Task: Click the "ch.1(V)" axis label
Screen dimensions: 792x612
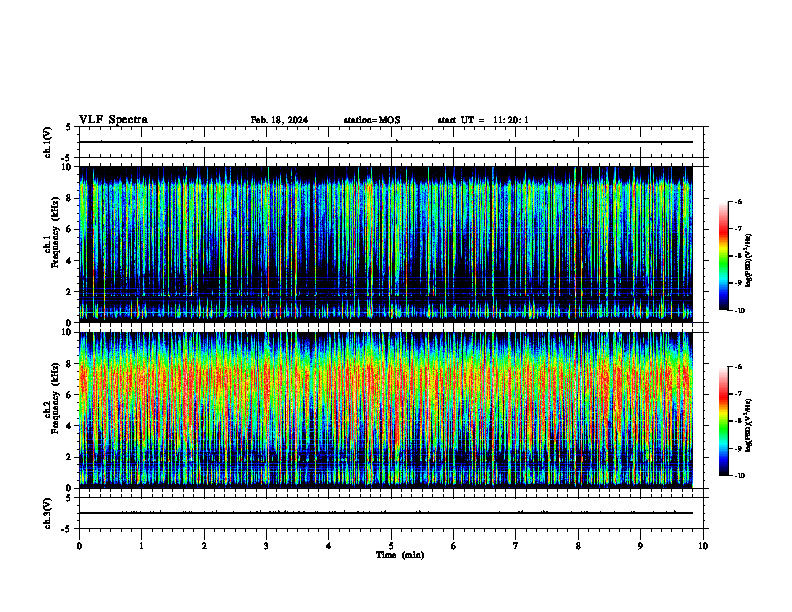Action: pos(48,142)
